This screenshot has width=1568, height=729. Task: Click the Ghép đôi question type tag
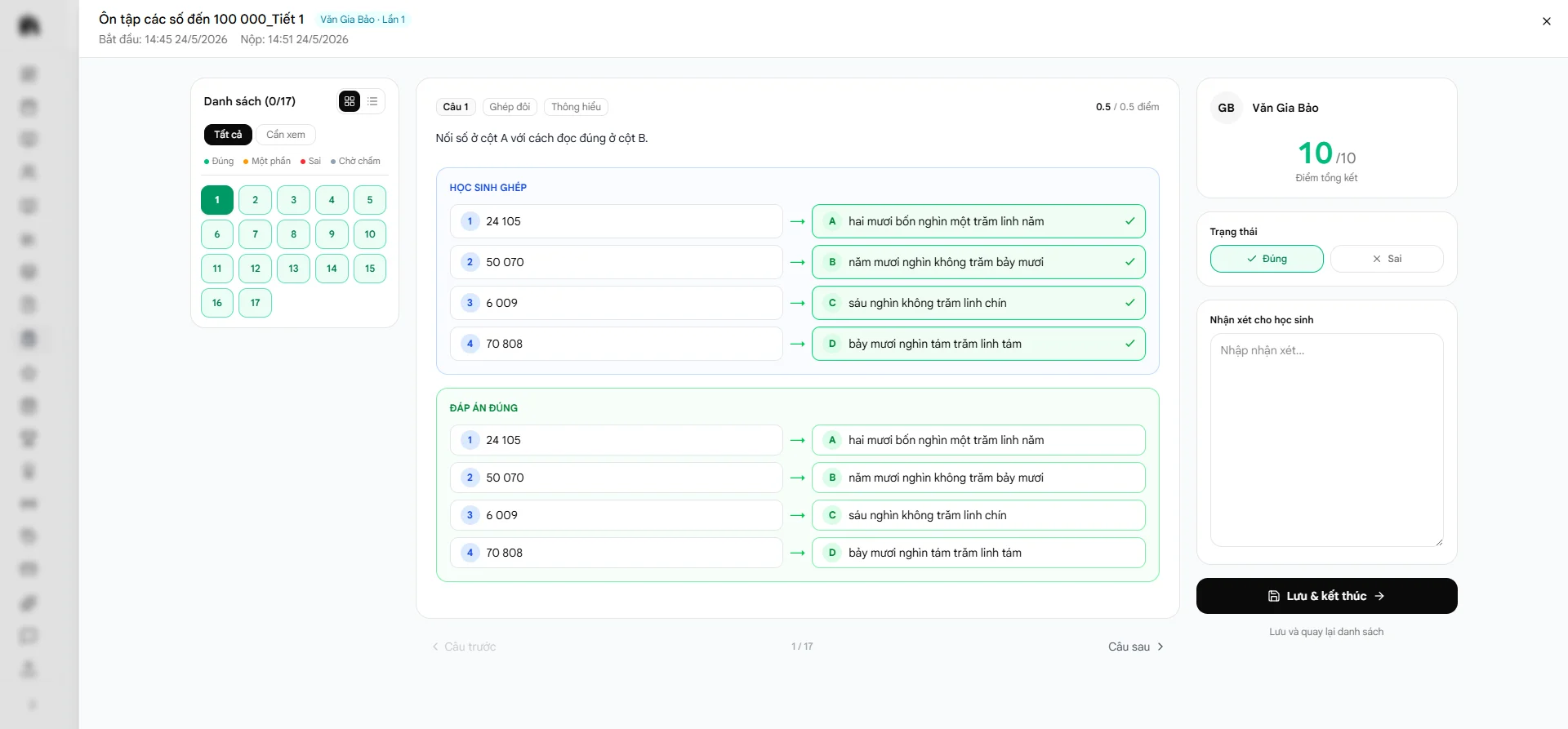click(x=510, y=107)
